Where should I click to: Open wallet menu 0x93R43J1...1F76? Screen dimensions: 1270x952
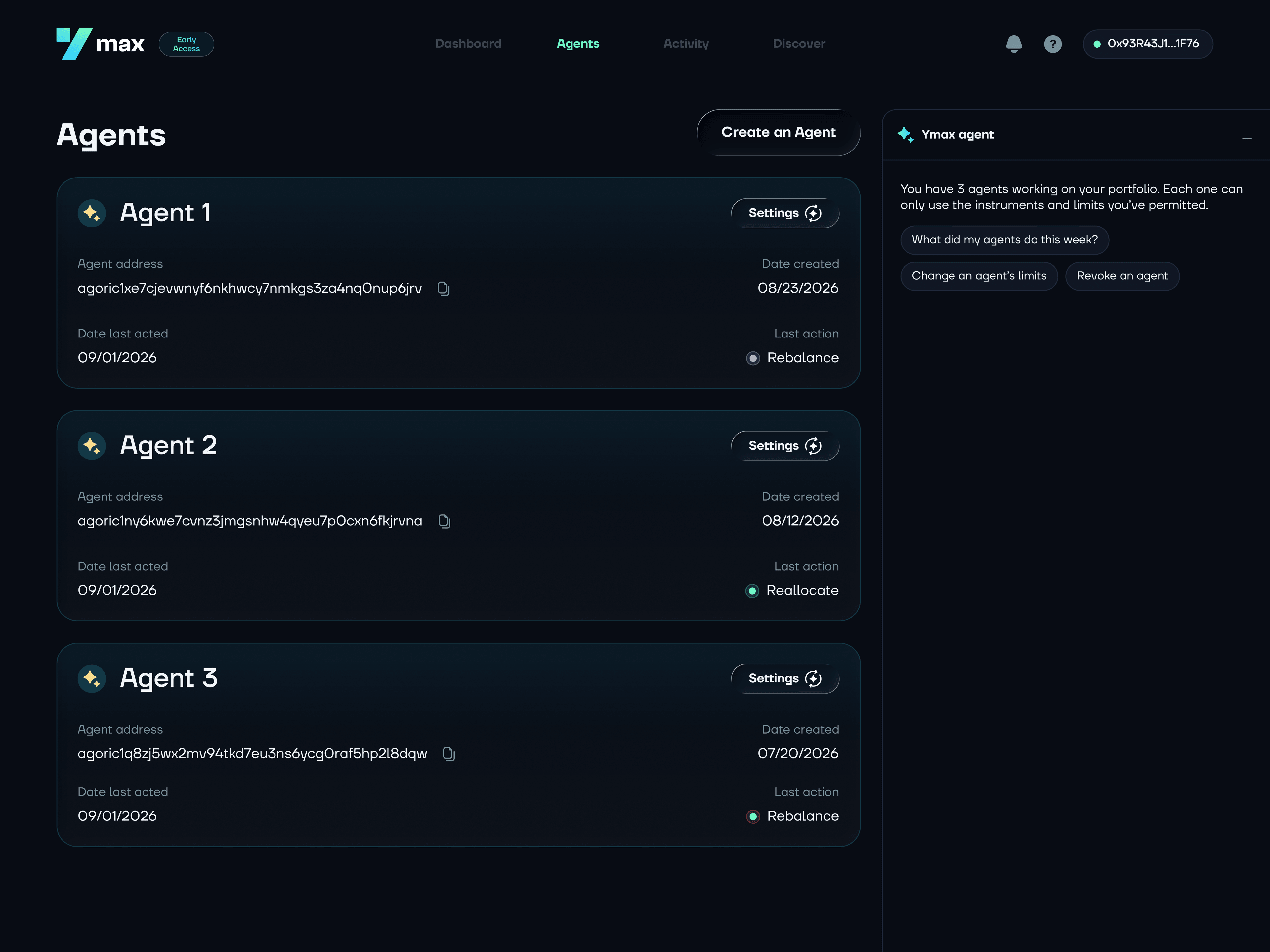coord(1148,44)
